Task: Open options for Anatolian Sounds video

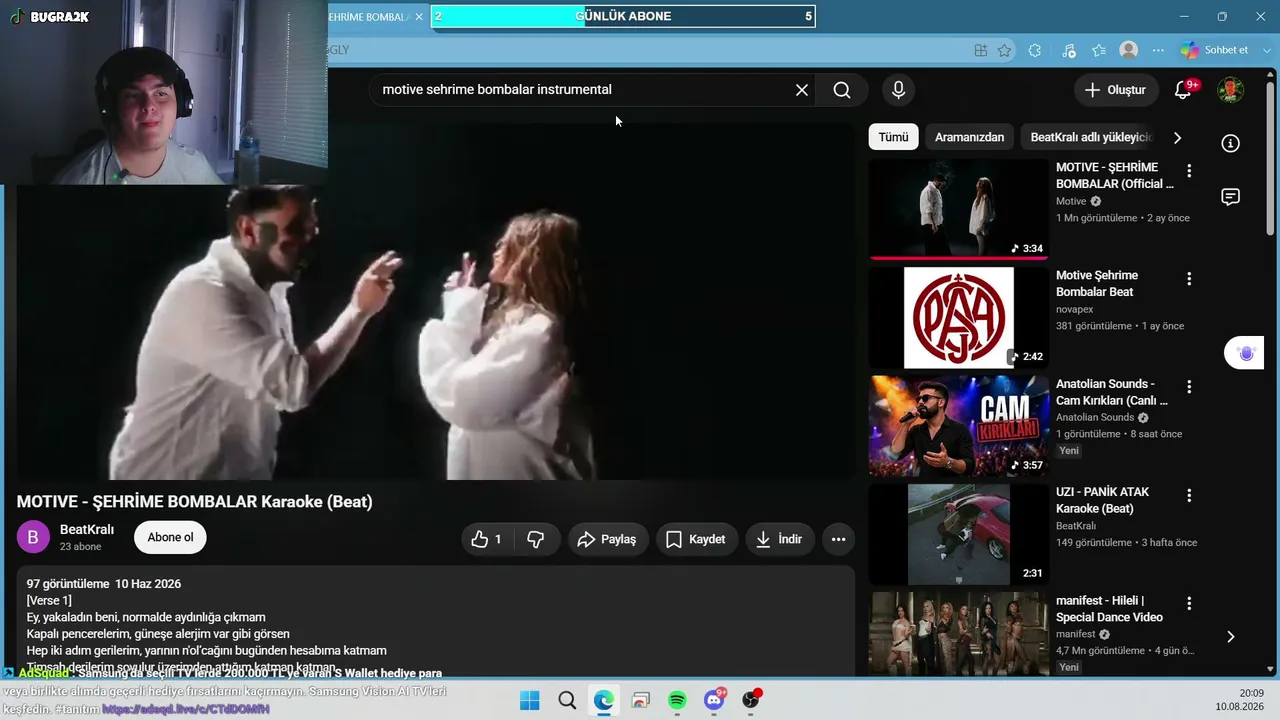Action: (1189, 387)
